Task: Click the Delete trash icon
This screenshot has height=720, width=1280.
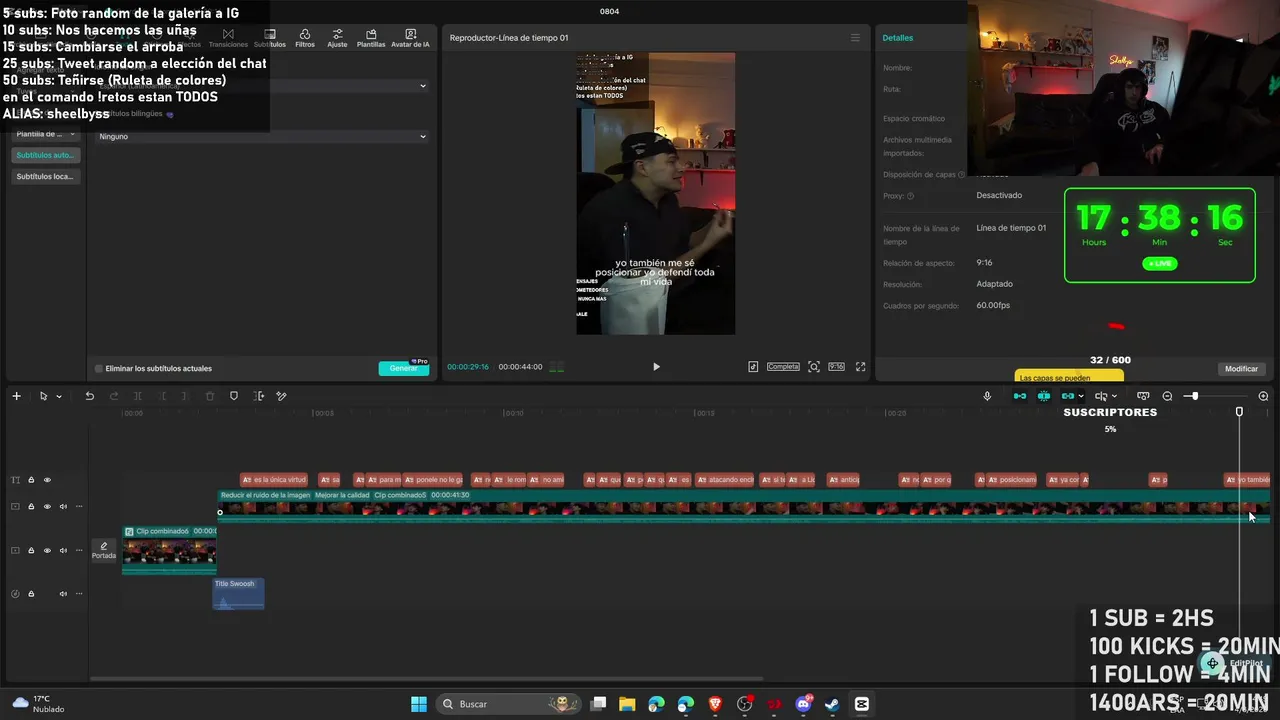Action: [210, 396]
